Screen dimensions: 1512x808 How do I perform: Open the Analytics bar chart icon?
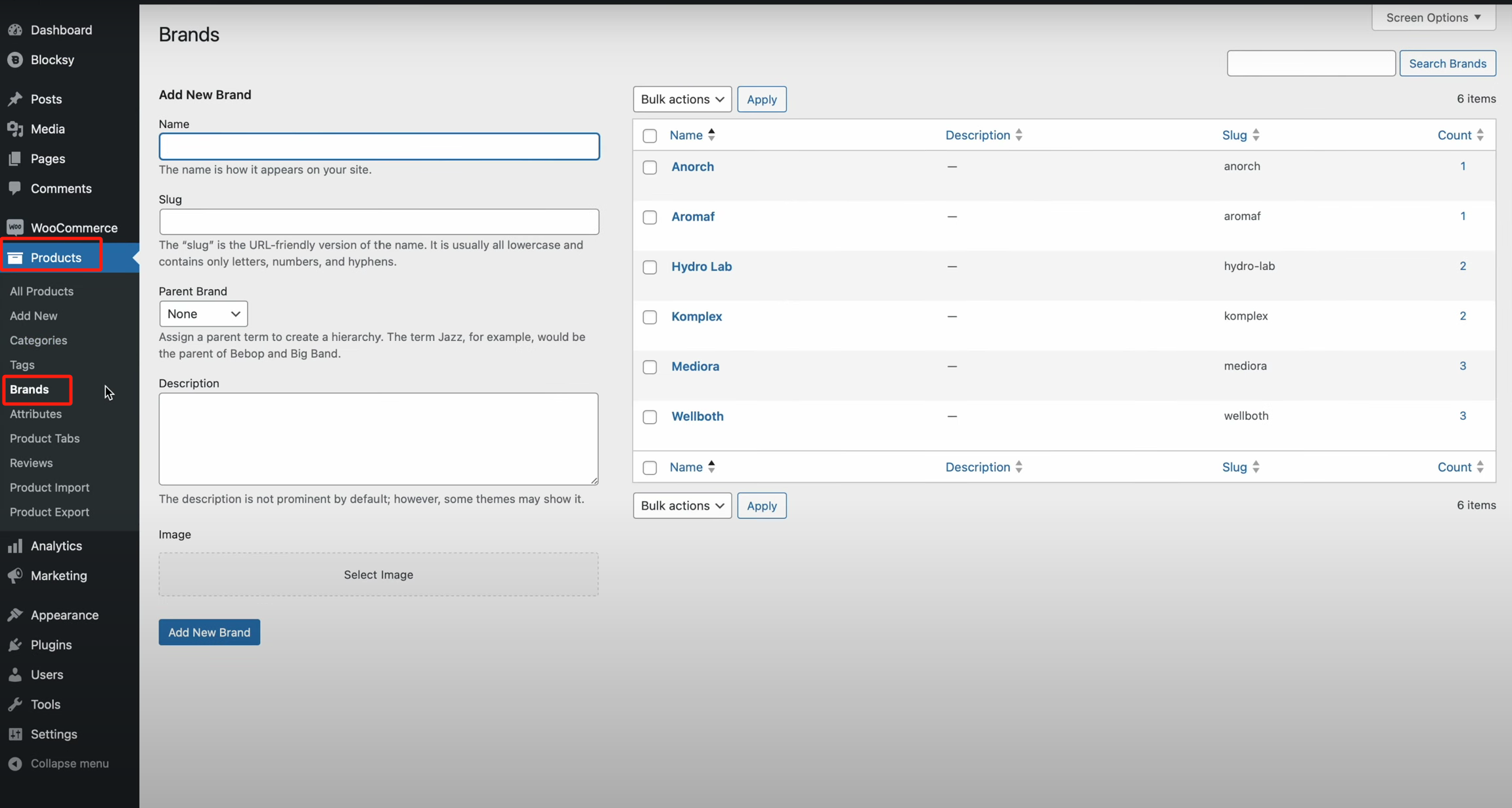(15, 546)
